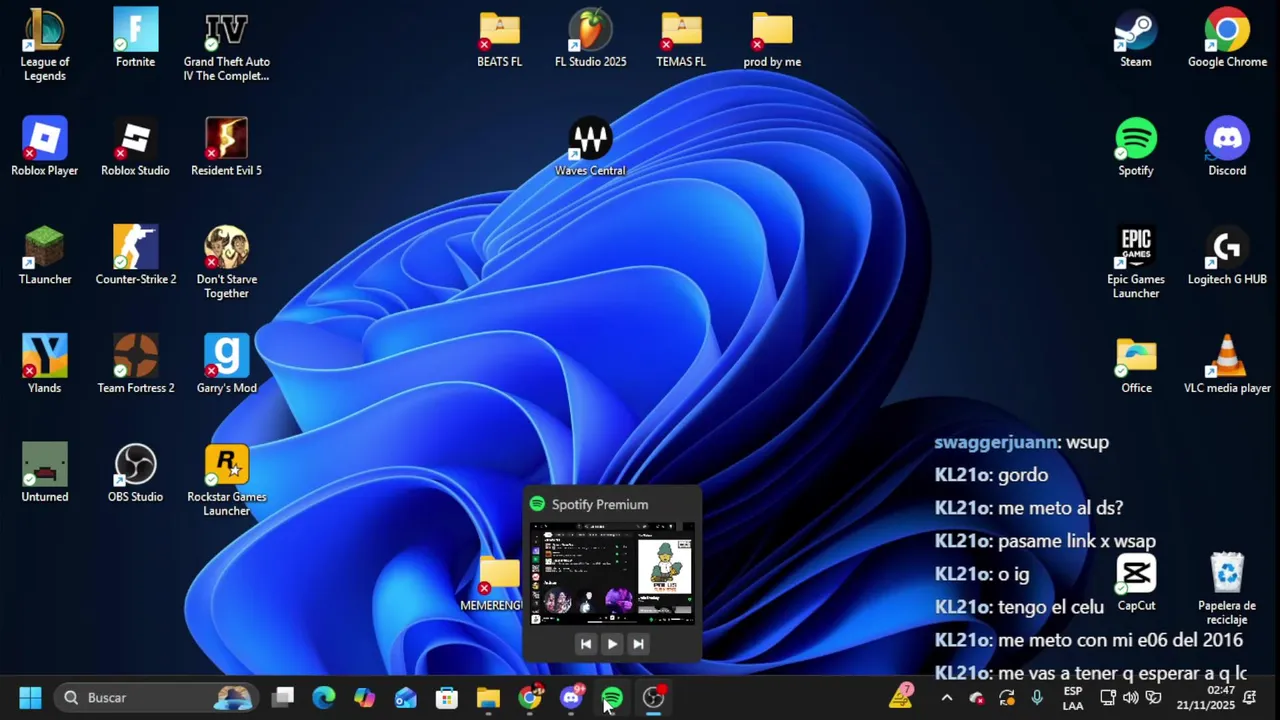Skip to next track in Spotify preview
Screen dimensions: 1280x720
[x=638, y=644]
